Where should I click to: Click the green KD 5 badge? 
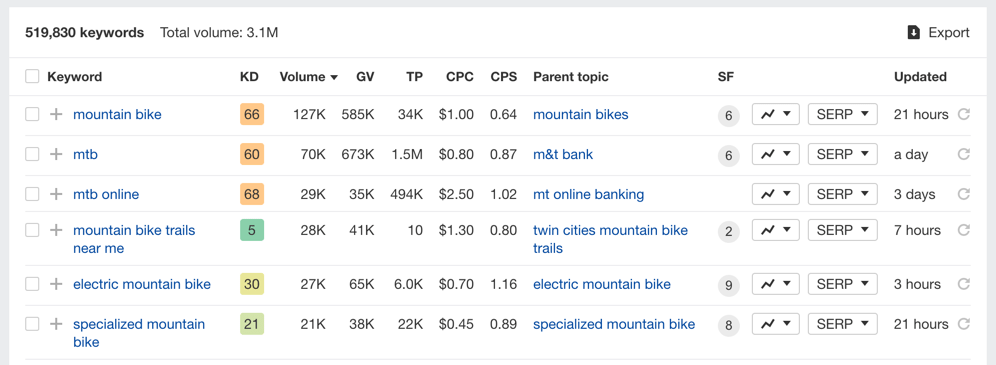coord(252,230)
